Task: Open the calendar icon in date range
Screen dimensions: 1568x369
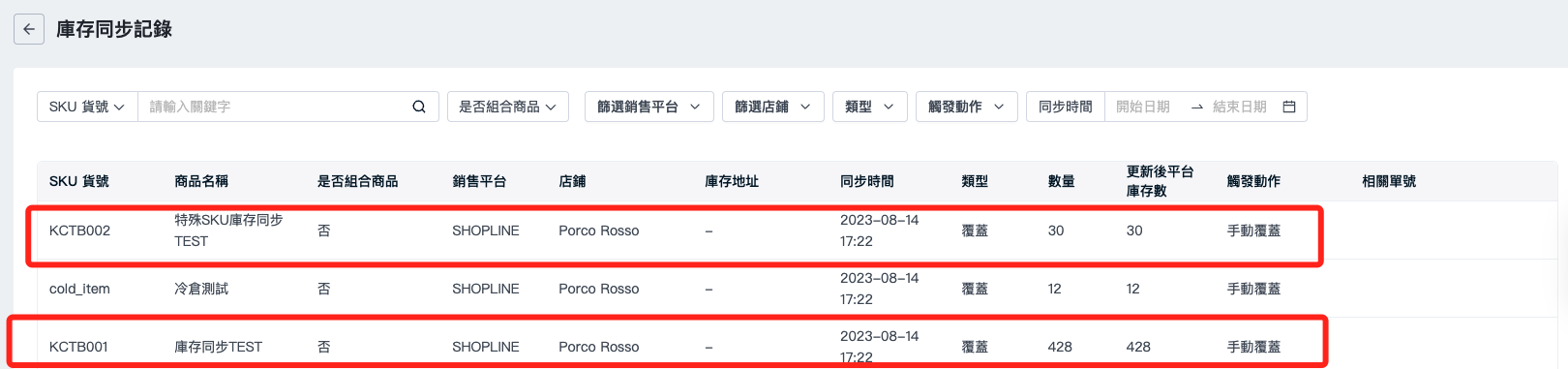Action: click(1289, 107)
